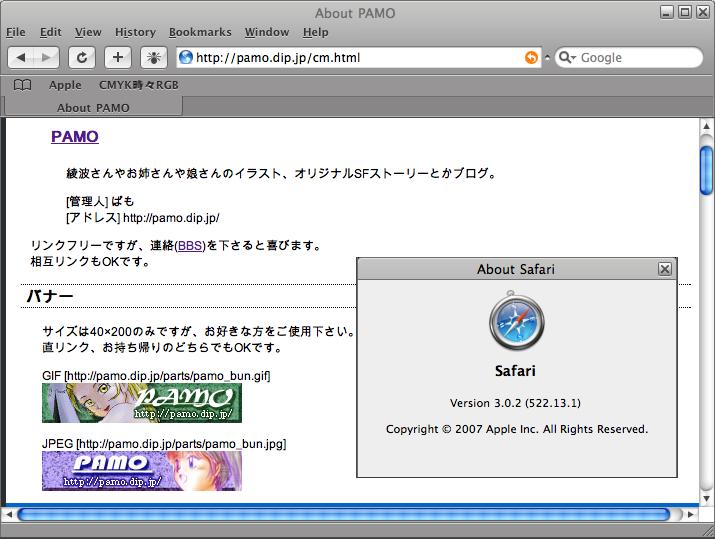
Task: Click the Safari compass icon in About dialog
Action: 516,321
